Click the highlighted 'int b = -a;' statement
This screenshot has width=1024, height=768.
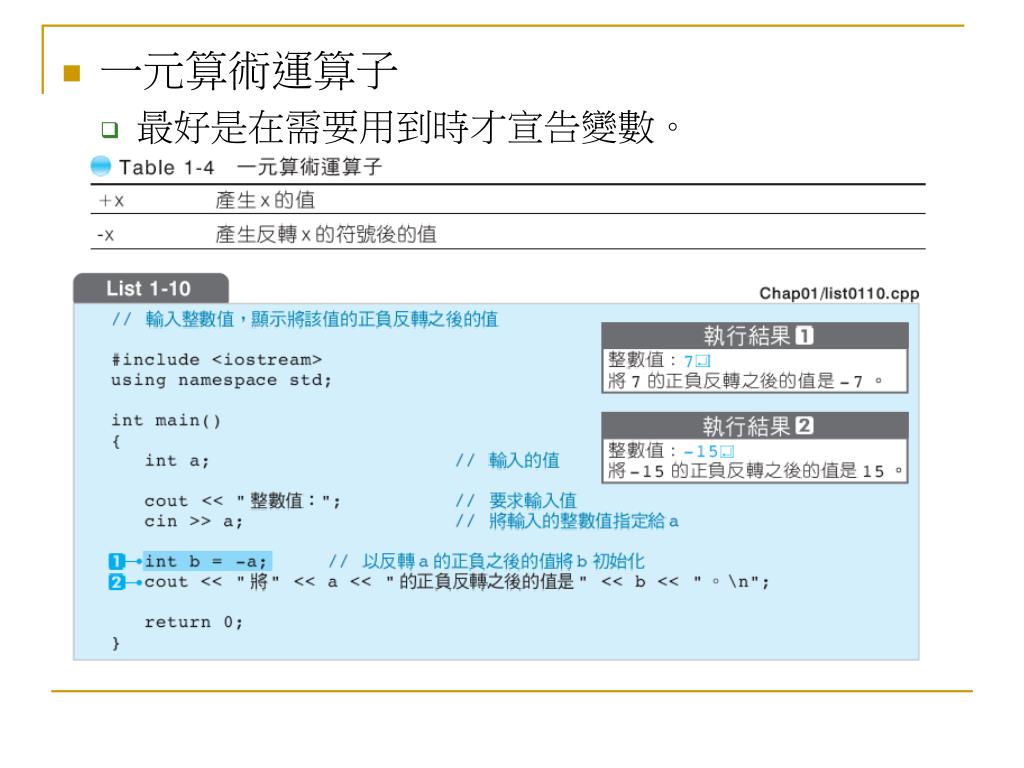tap(206, 562)
